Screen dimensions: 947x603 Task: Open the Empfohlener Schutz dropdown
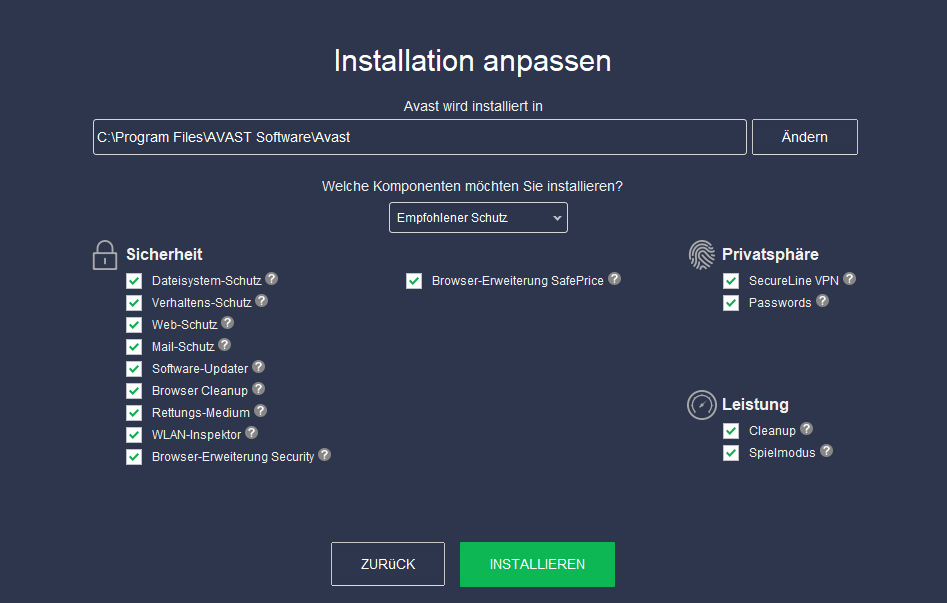(x=478, y=218)
